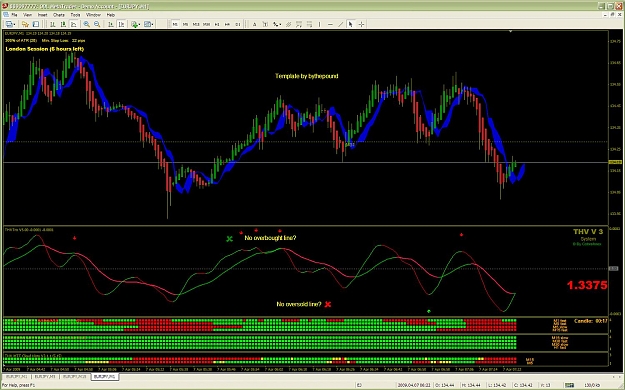Click the 'THV V 3' system label

(x=588, y=232)
